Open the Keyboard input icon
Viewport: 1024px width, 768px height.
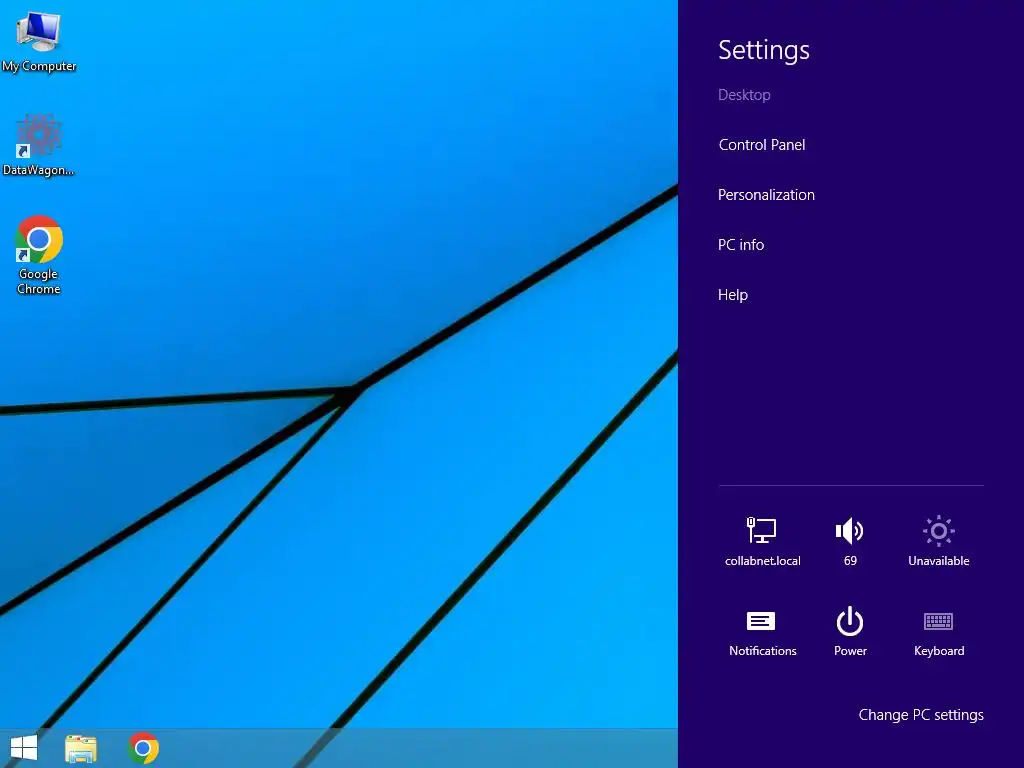pos(938,632)
